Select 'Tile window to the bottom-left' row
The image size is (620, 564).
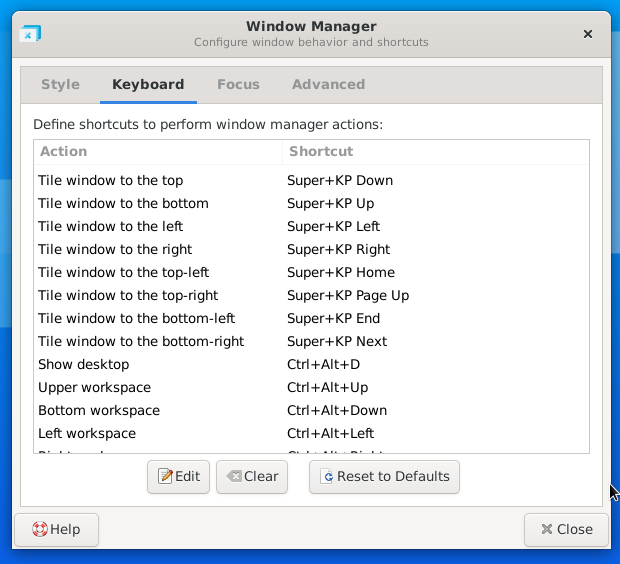[312, 318]
